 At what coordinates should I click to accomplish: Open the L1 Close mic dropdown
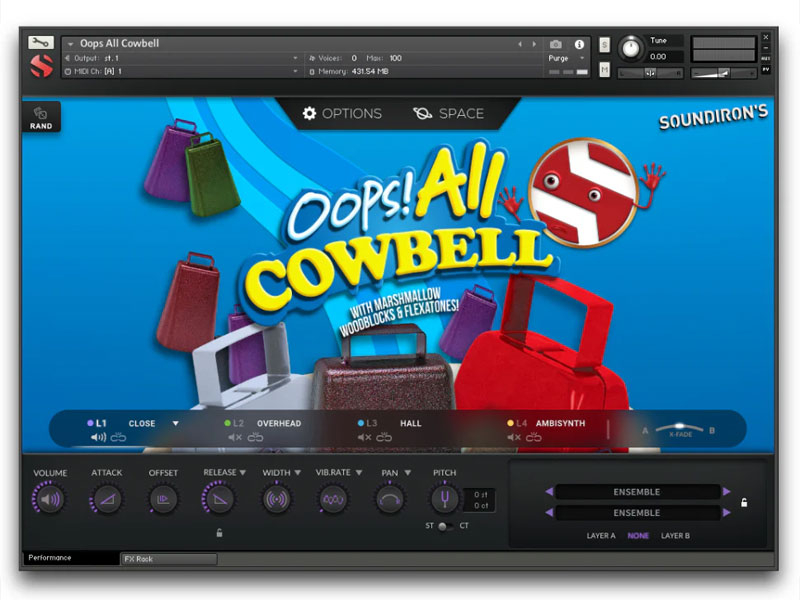(175, 423)
